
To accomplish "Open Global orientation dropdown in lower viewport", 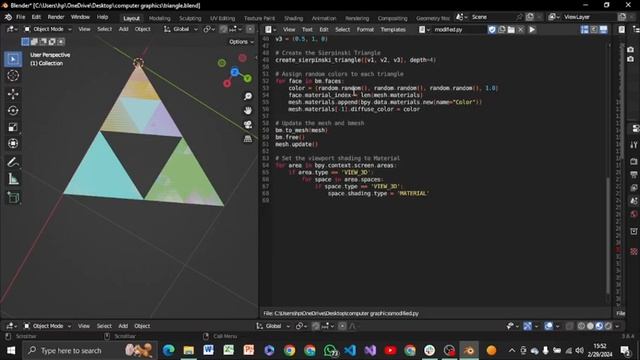I will point(273,326).
